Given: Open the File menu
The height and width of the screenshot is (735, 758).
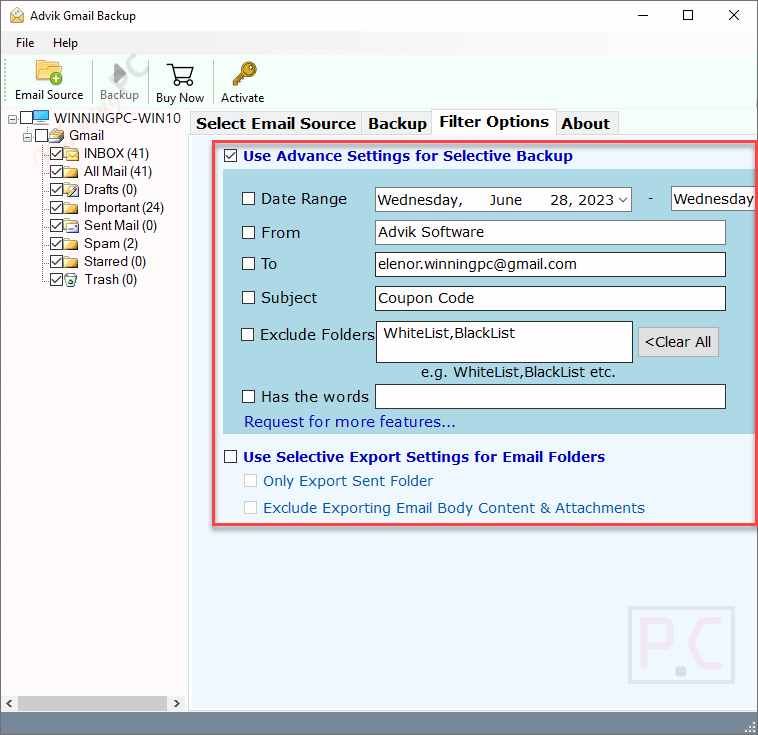Looking at the screenshot, I should tap(25, 43).
